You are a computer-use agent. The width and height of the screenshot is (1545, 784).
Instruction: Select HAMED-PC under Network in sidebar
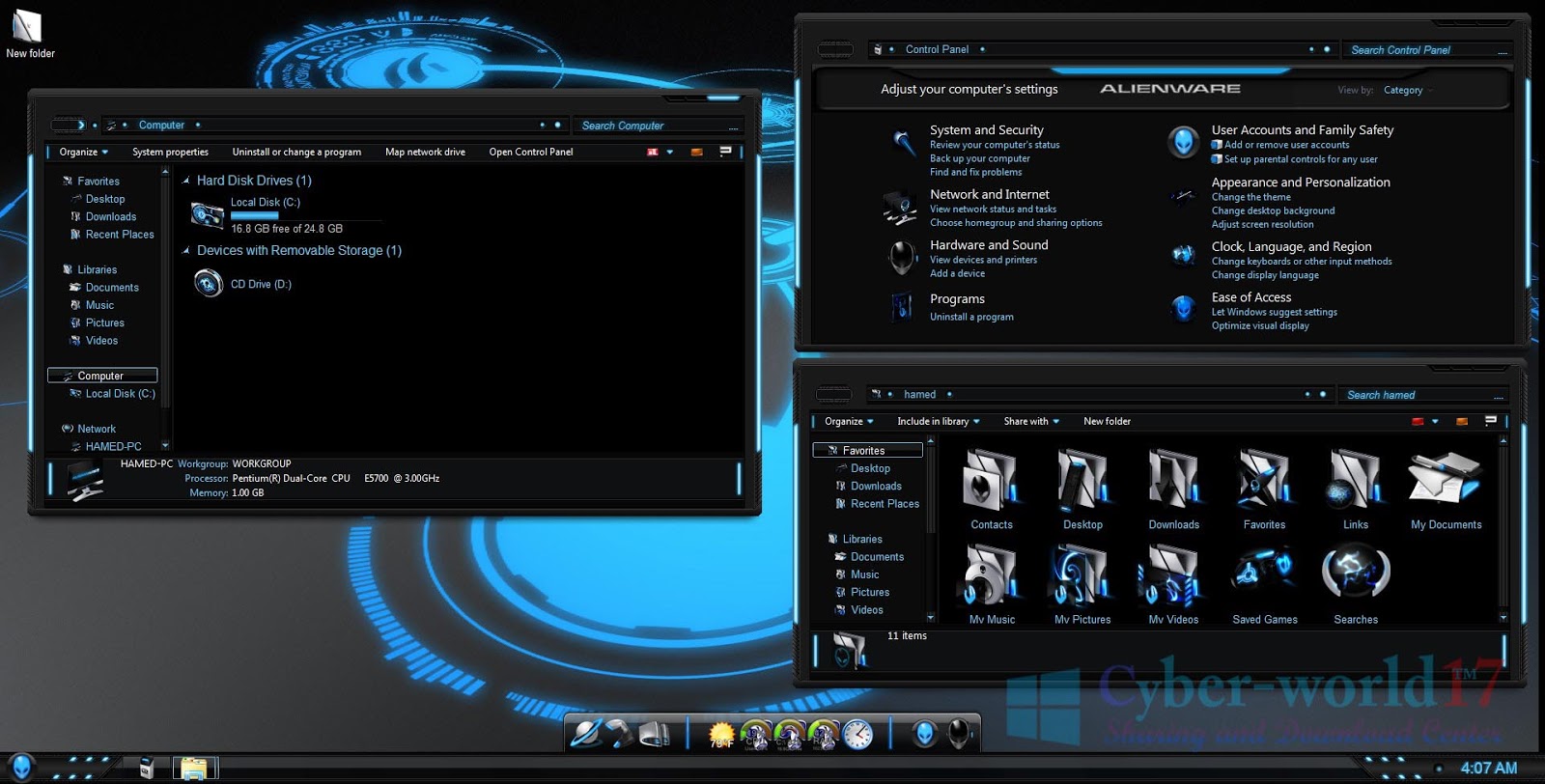(113, 446)
